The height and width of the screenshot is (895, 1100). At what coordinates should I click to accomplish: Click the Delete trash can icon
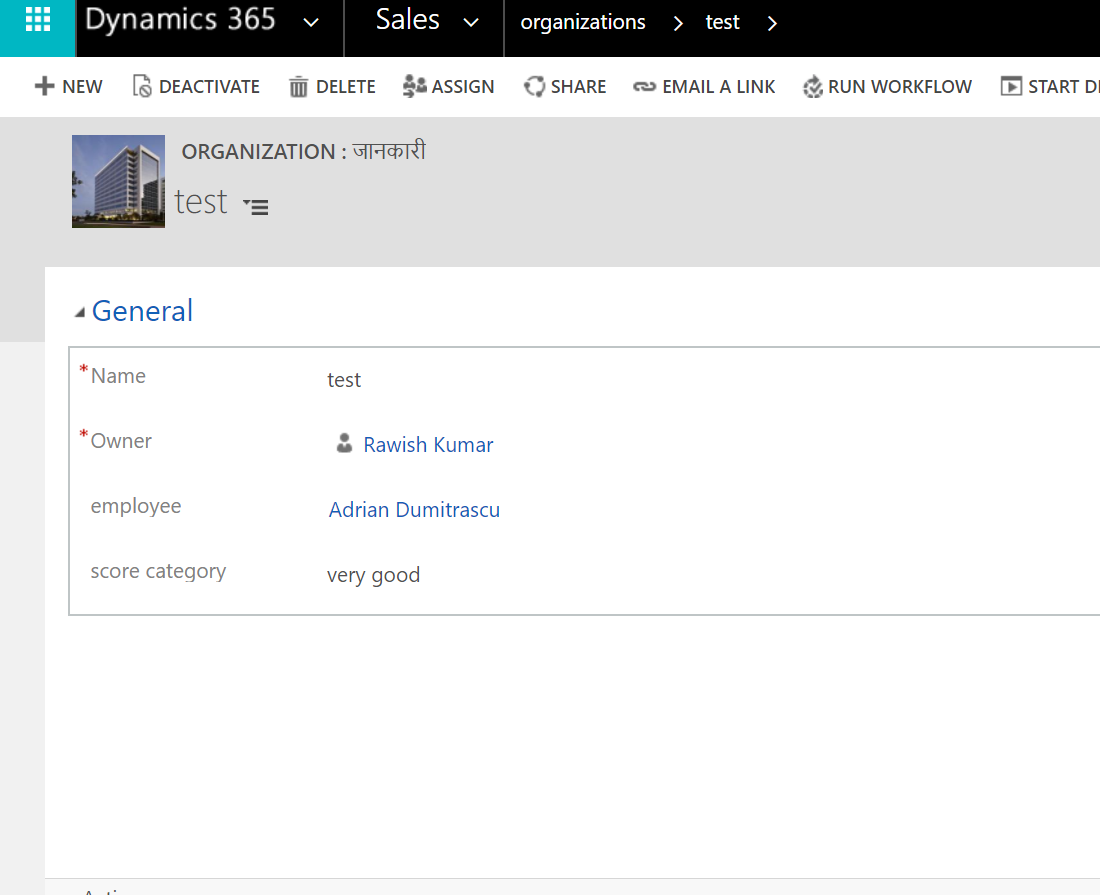point(299,87)
